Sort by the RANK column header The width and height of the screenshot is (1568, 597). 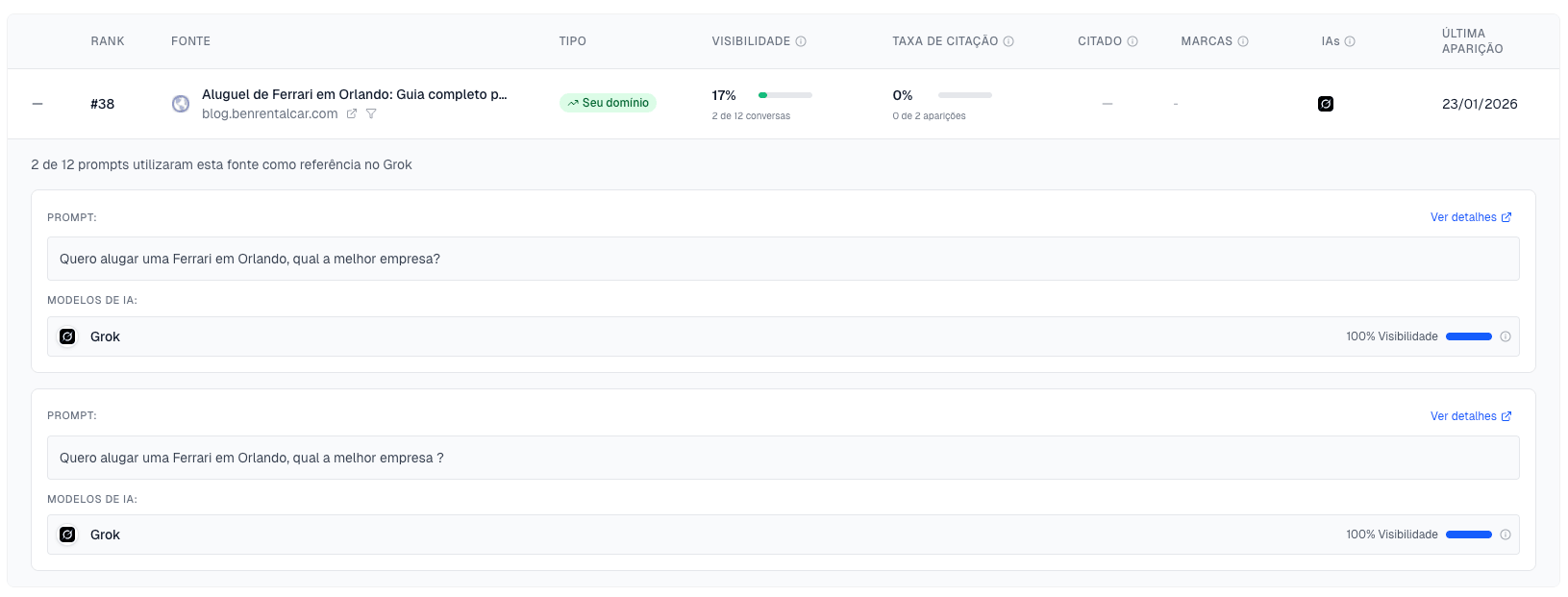tap(108, 41)
